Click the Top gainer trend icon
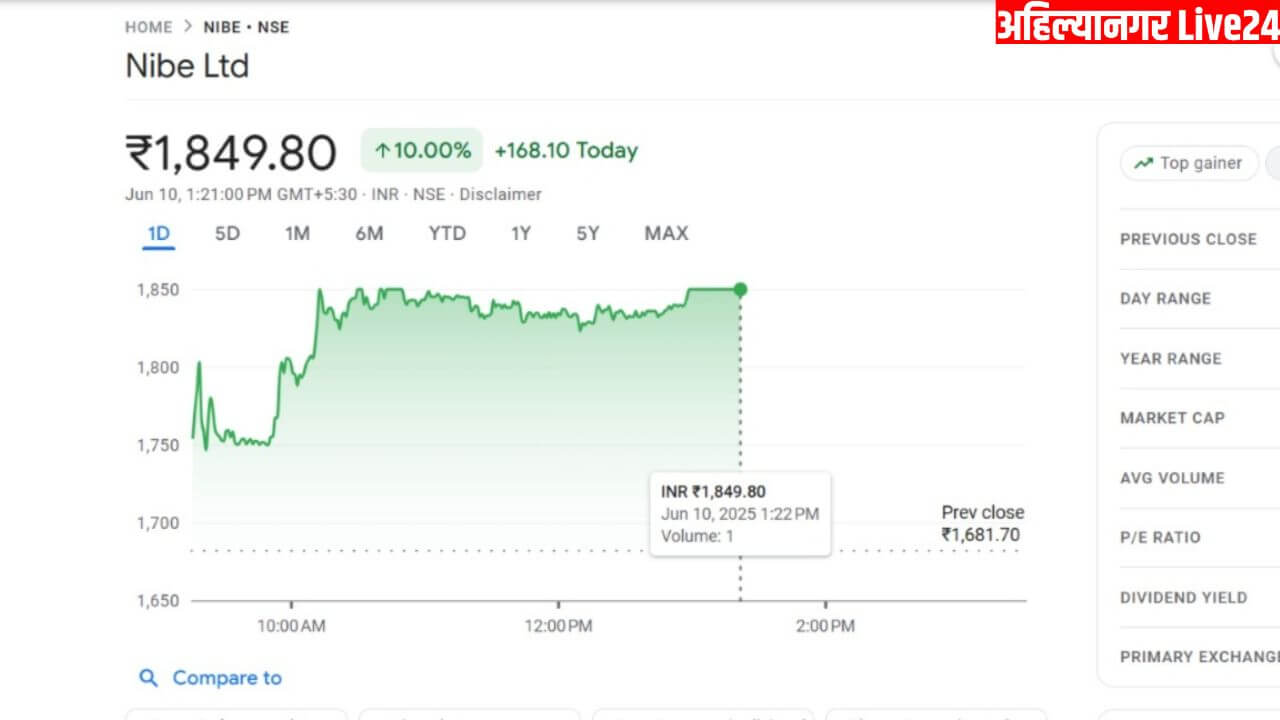 click(1143, 163)
